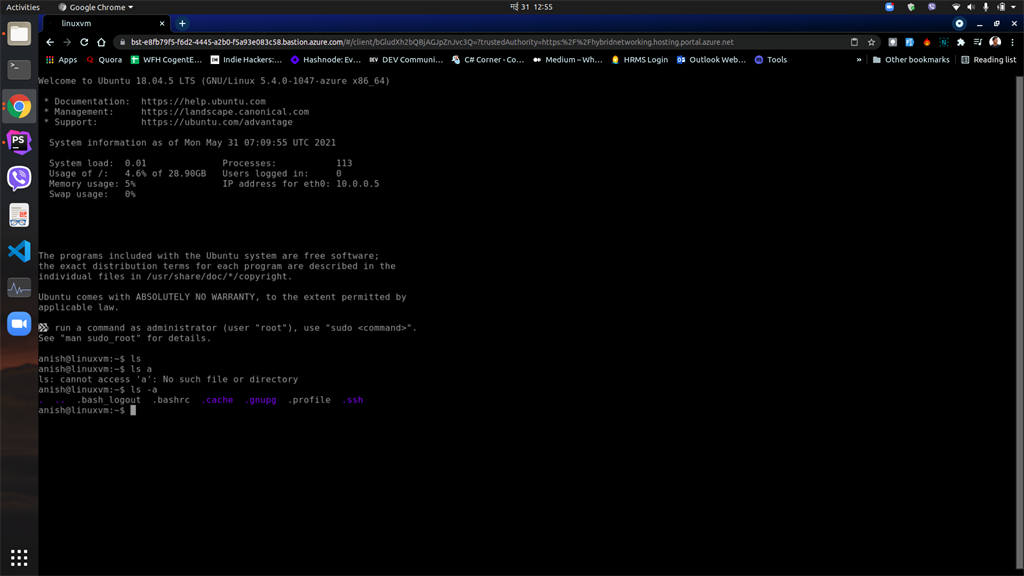Image resolution: width=1024 pixels, height=576 pixels.
Task: Open the Google Chrome title dropdown menu
Action: pos(100,7)
